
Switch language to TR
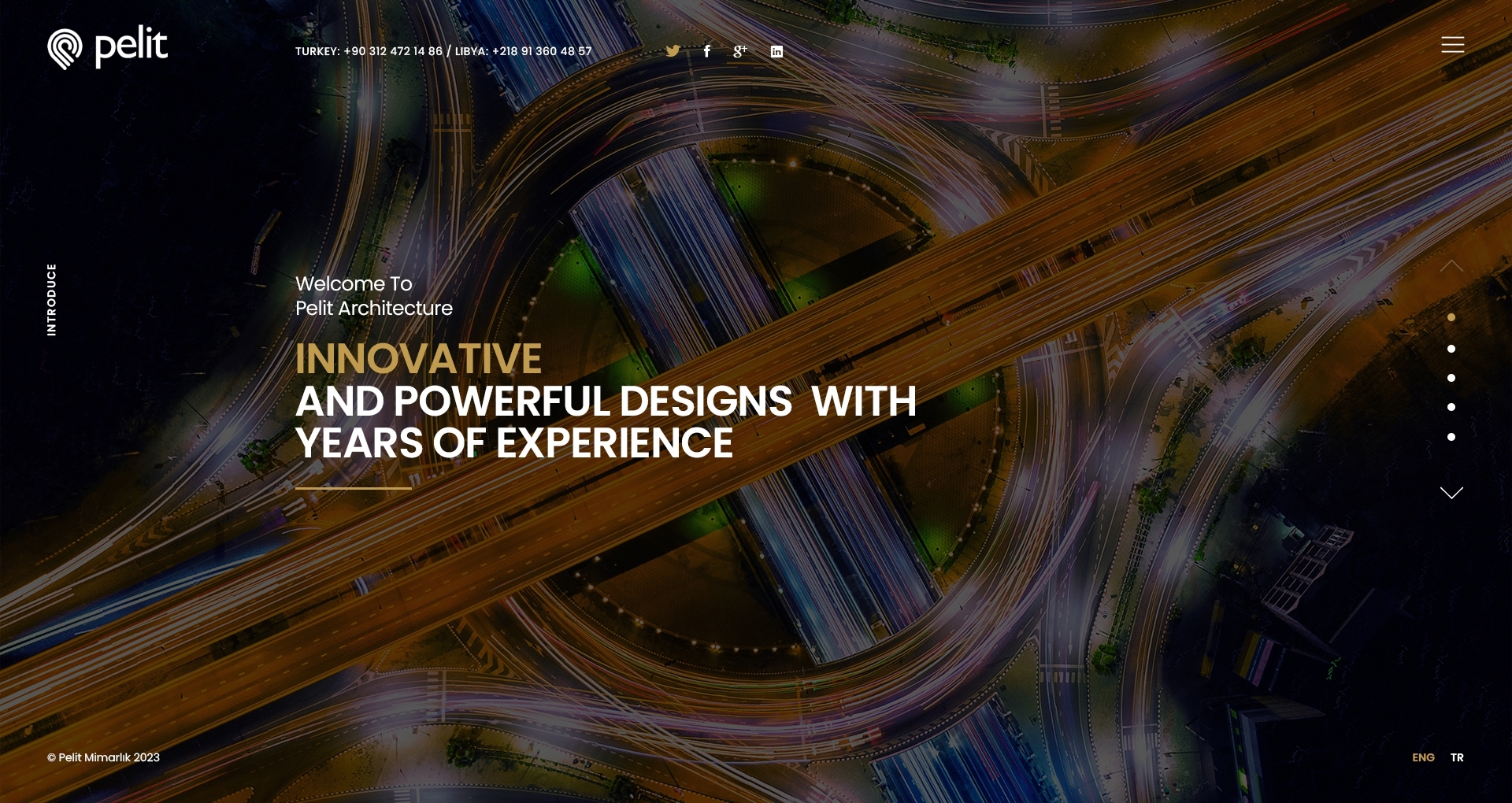[x=1457, y=757]
